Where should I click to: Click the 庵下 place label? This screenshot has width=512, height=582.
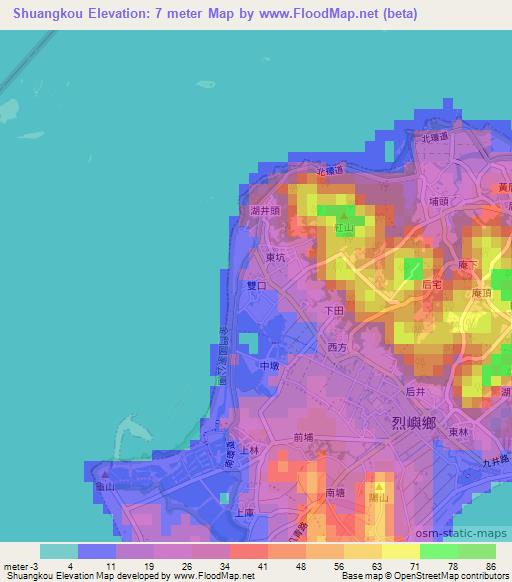tap(468, 265)
